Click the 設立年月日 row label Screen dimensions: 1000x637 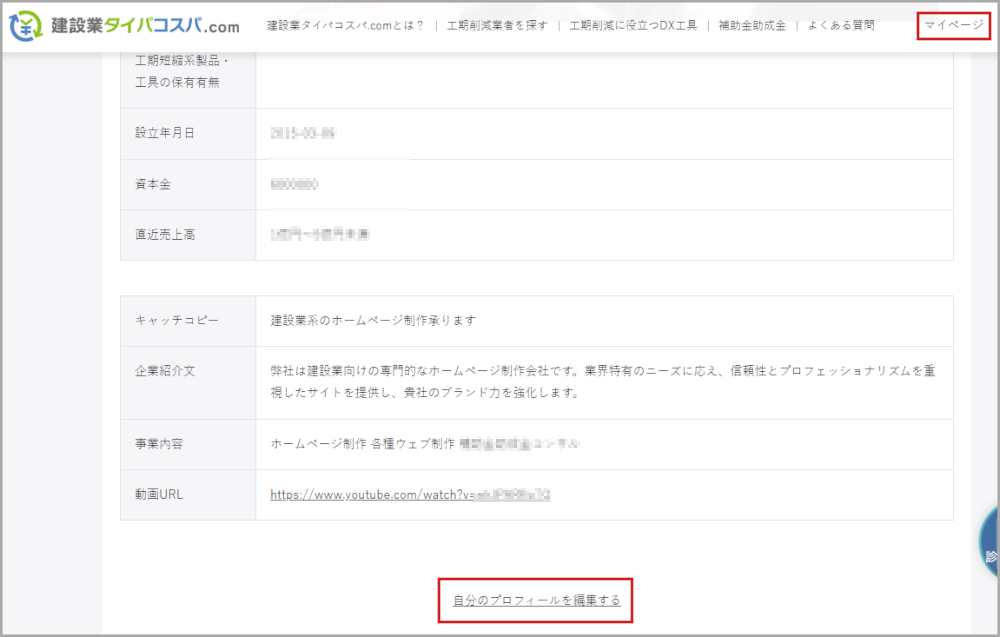(165, 133)
